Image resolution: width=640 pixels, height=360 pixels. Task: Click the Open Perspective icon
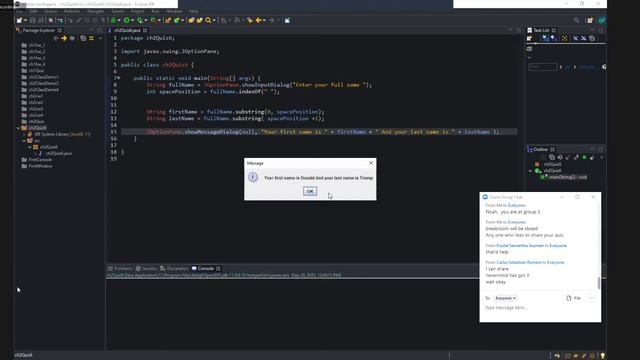coord(590,20)
